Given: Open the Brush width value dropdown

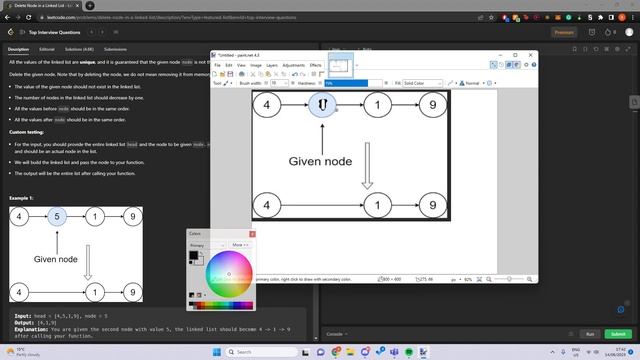Looking at the screenshot, I should 280,83.
